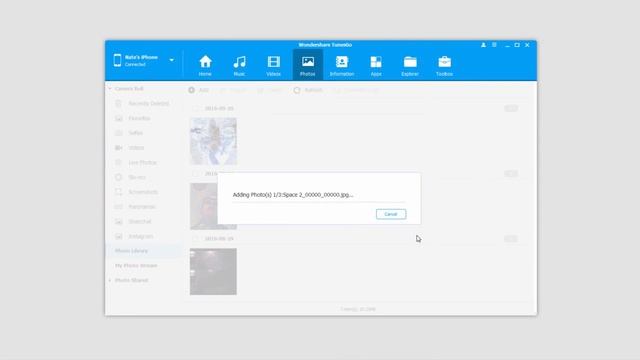Image resolution: width=640 pixels, height=360 pixels.
Task: Open the user account icon in title bar
Action: [x=483, y=45]
